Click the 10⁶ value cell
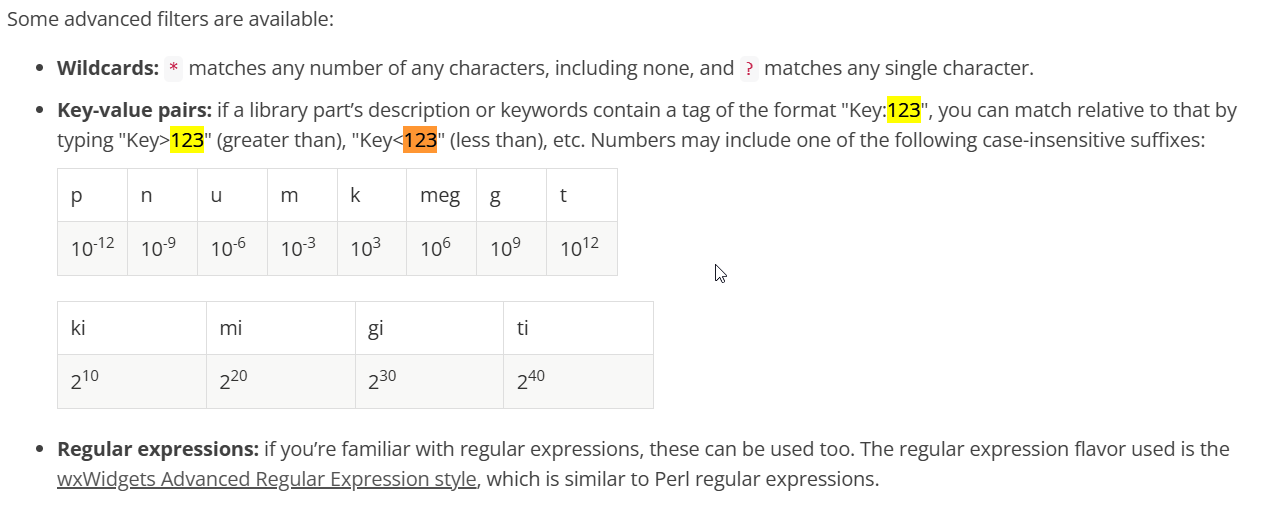 click(x=440, y=249)
